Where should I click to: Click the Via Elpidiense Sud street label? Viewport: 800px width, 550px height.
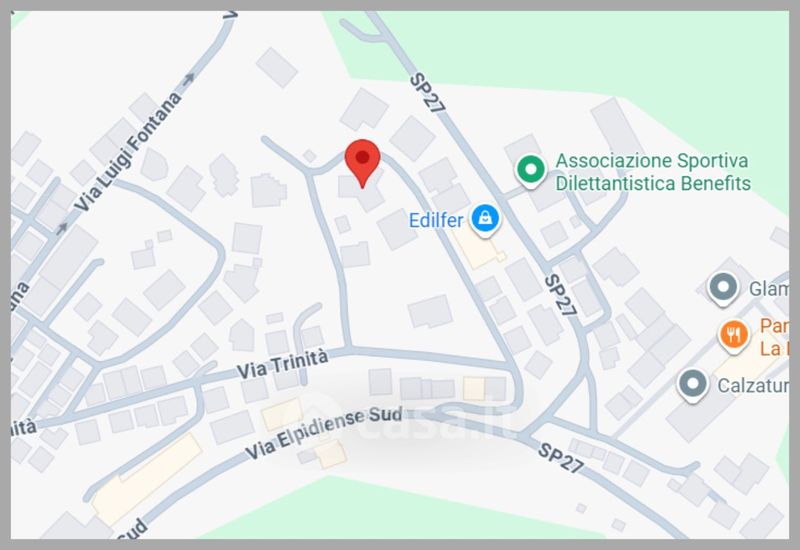(323, 433)
